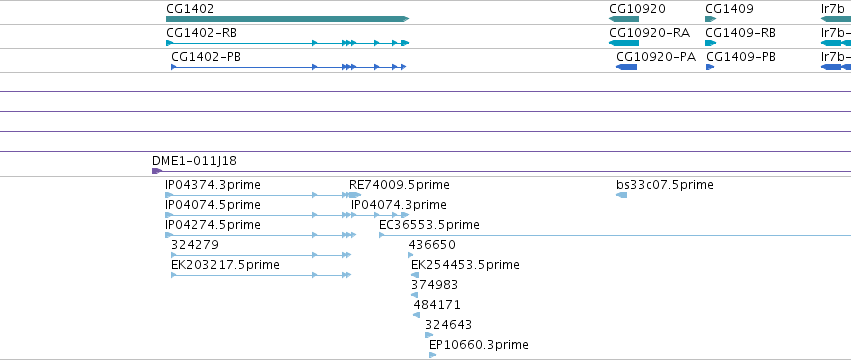The image size is (851, 360).
Task: Click the EP10660.3prime arrow glyph
Action: pyautogui.click(x=433, y=355)
